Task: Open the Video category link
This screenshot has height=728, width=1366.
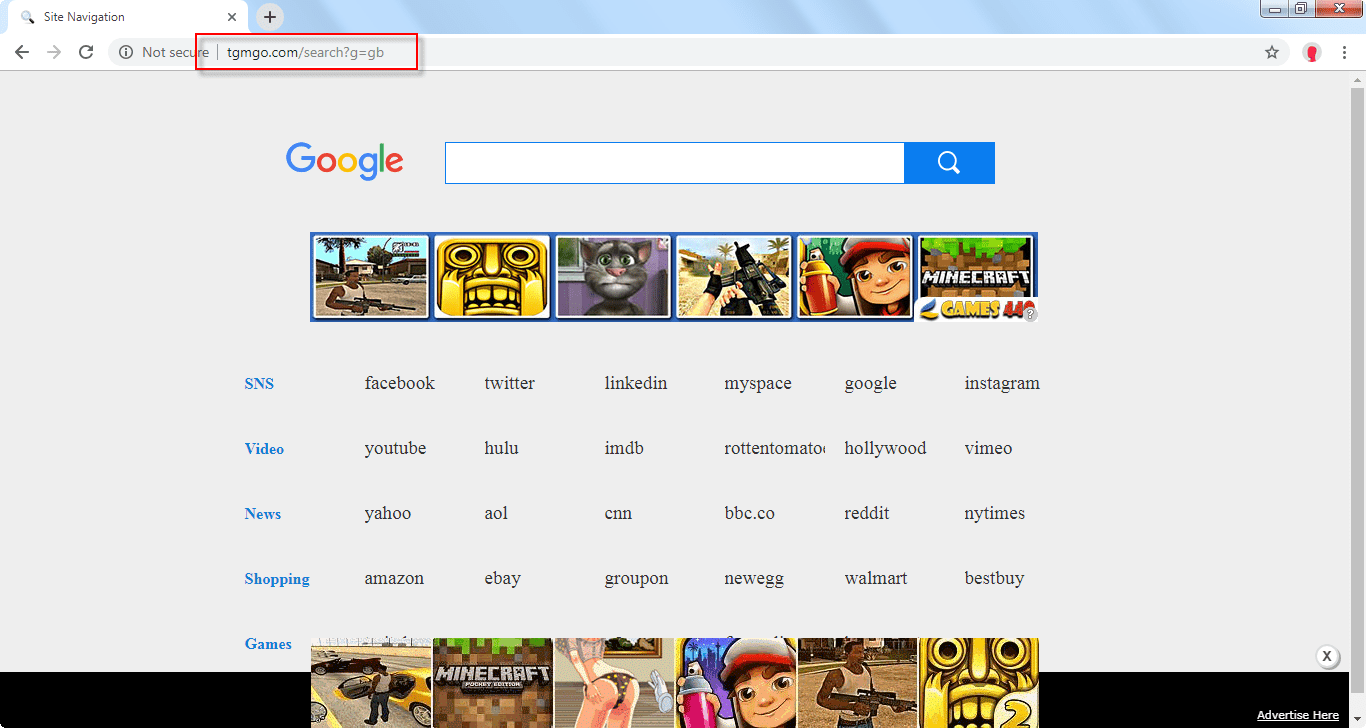Action: 264,449
